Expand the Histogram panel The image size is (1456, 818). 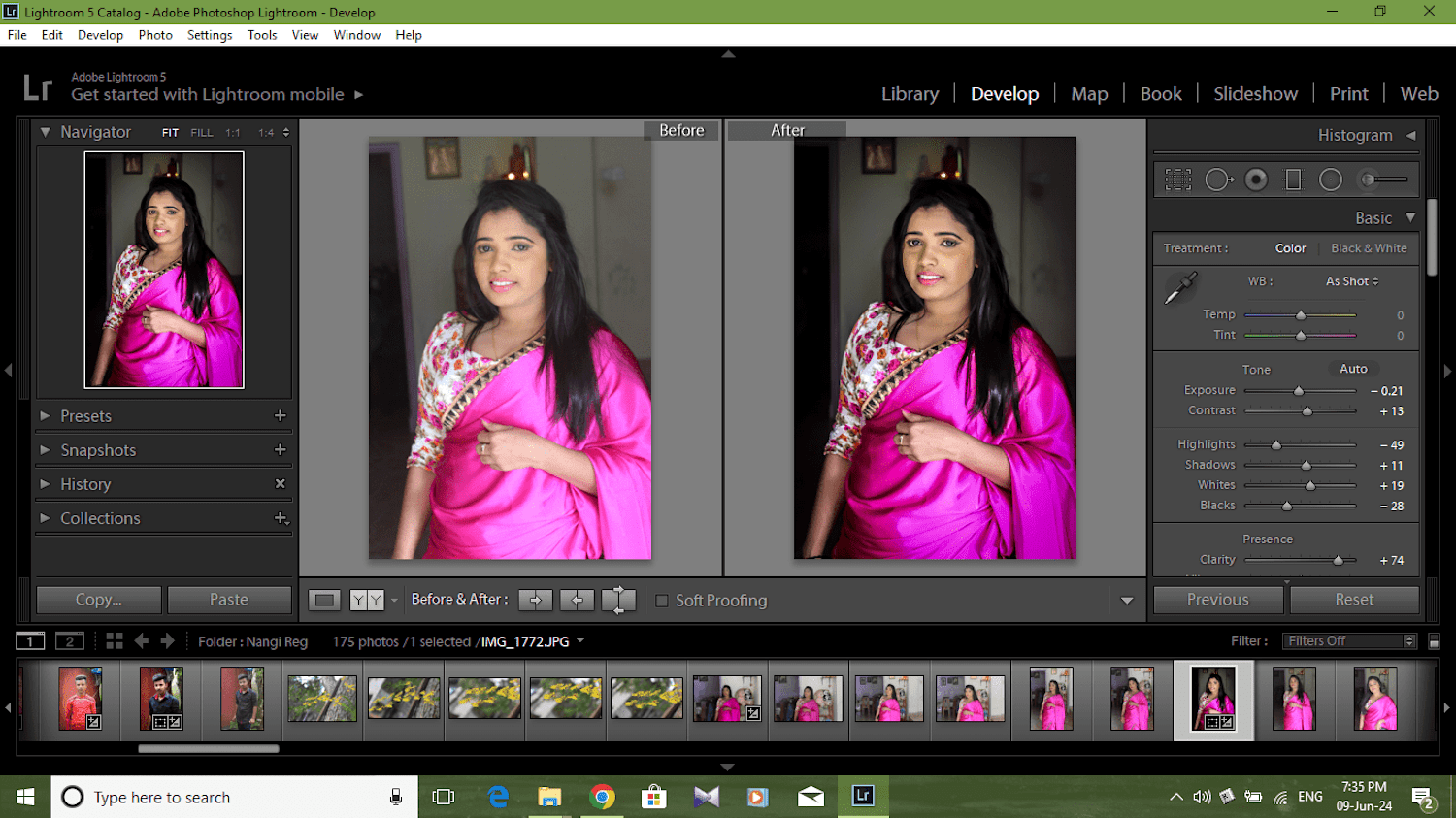pyautogui.click(x=1410, y=135)
